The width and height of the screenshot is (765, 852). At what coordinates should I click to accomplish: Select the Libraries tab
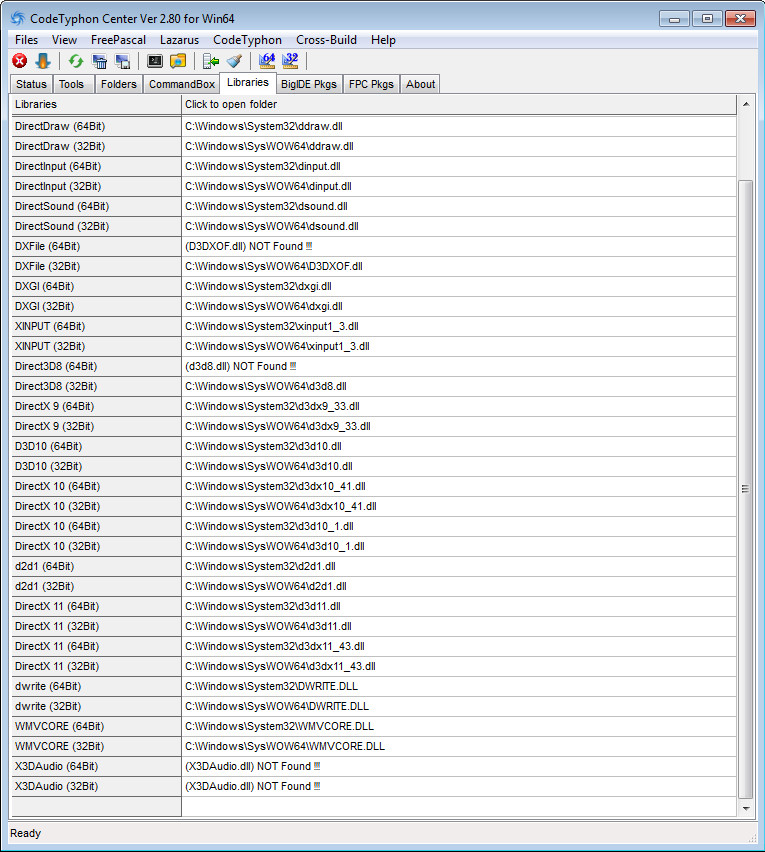point(248,83)
